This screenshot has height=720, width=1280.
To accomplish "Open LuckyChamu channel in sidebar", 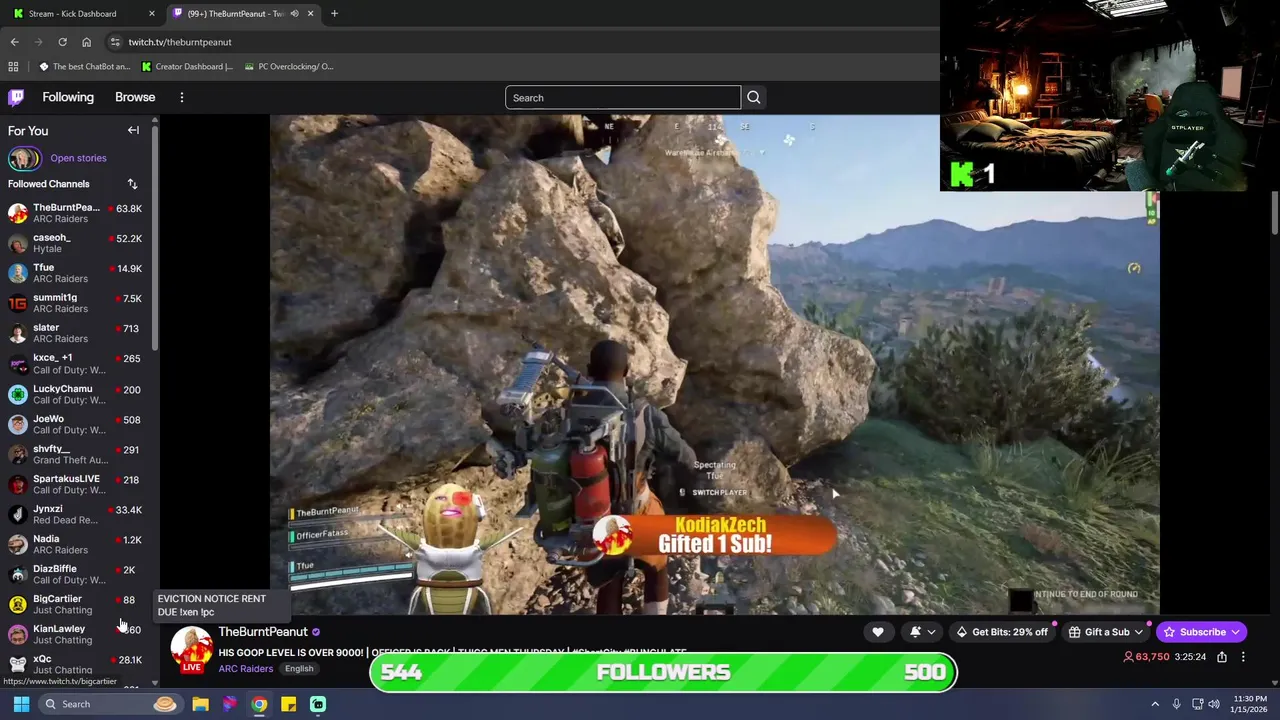I will 76,394.
